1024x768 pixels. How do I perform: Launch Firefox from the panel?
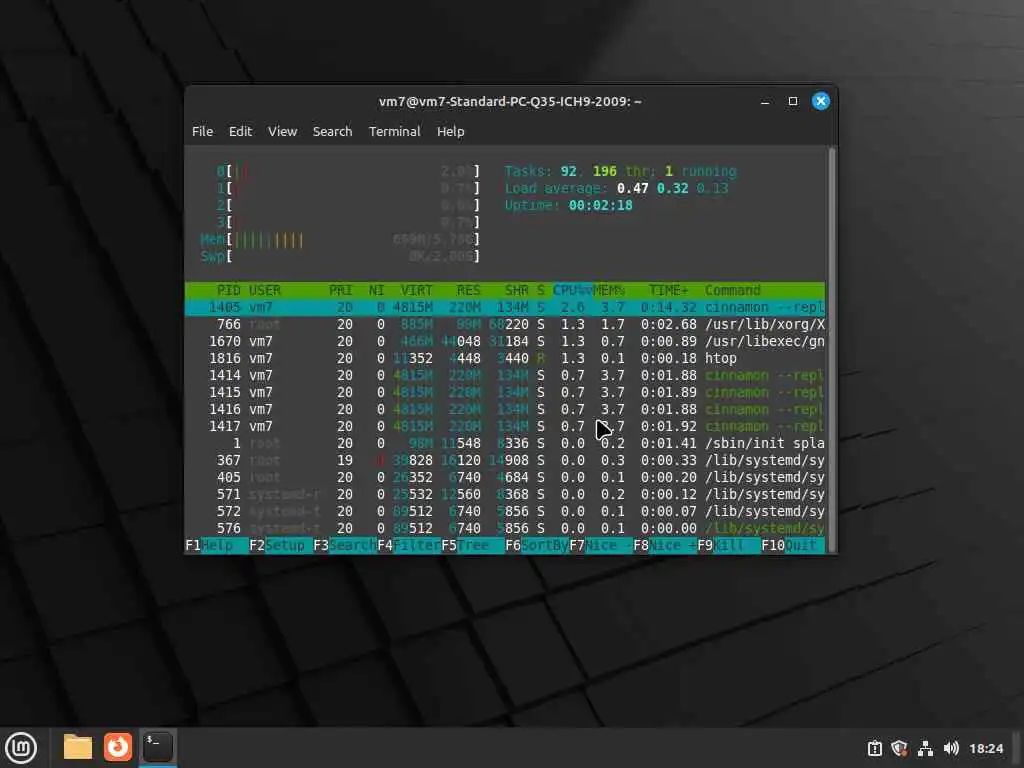pyautogui.click(x=118, y=747)
